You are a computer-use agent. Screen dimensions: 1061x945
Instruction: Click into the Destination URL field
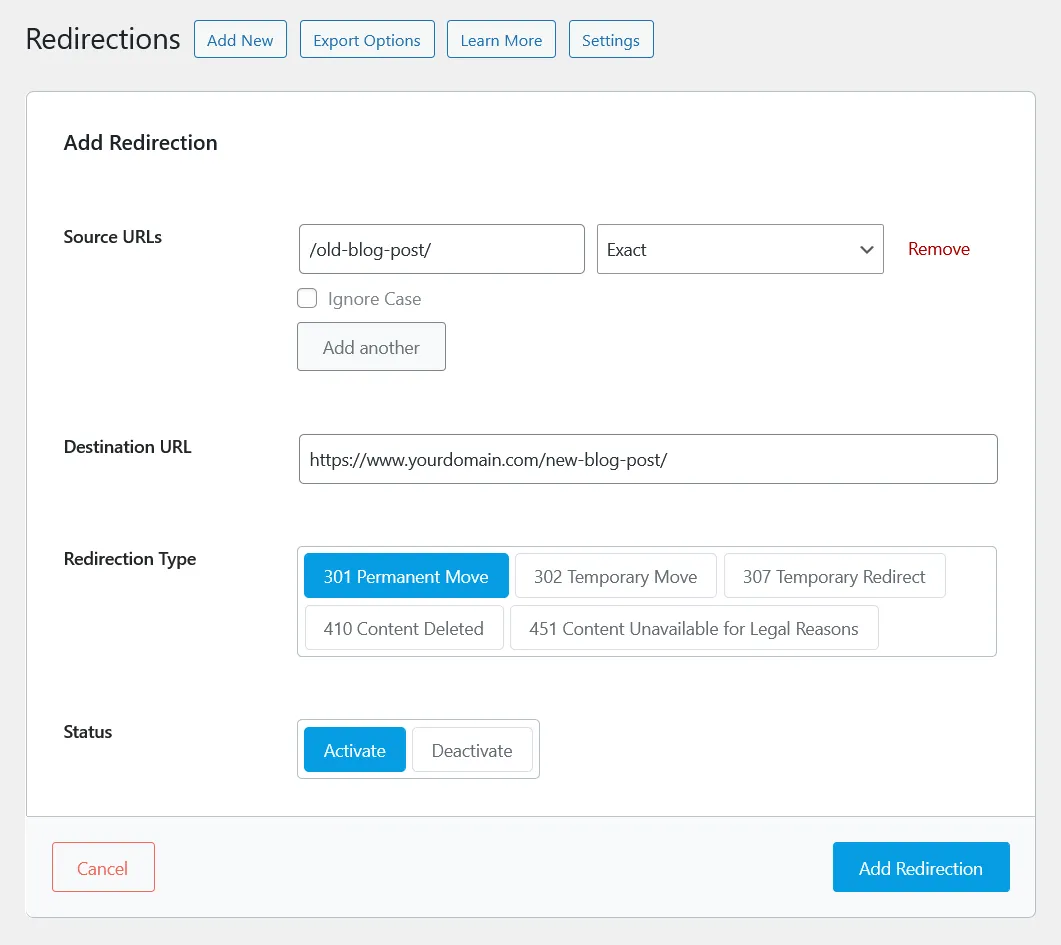pos(647,459)
